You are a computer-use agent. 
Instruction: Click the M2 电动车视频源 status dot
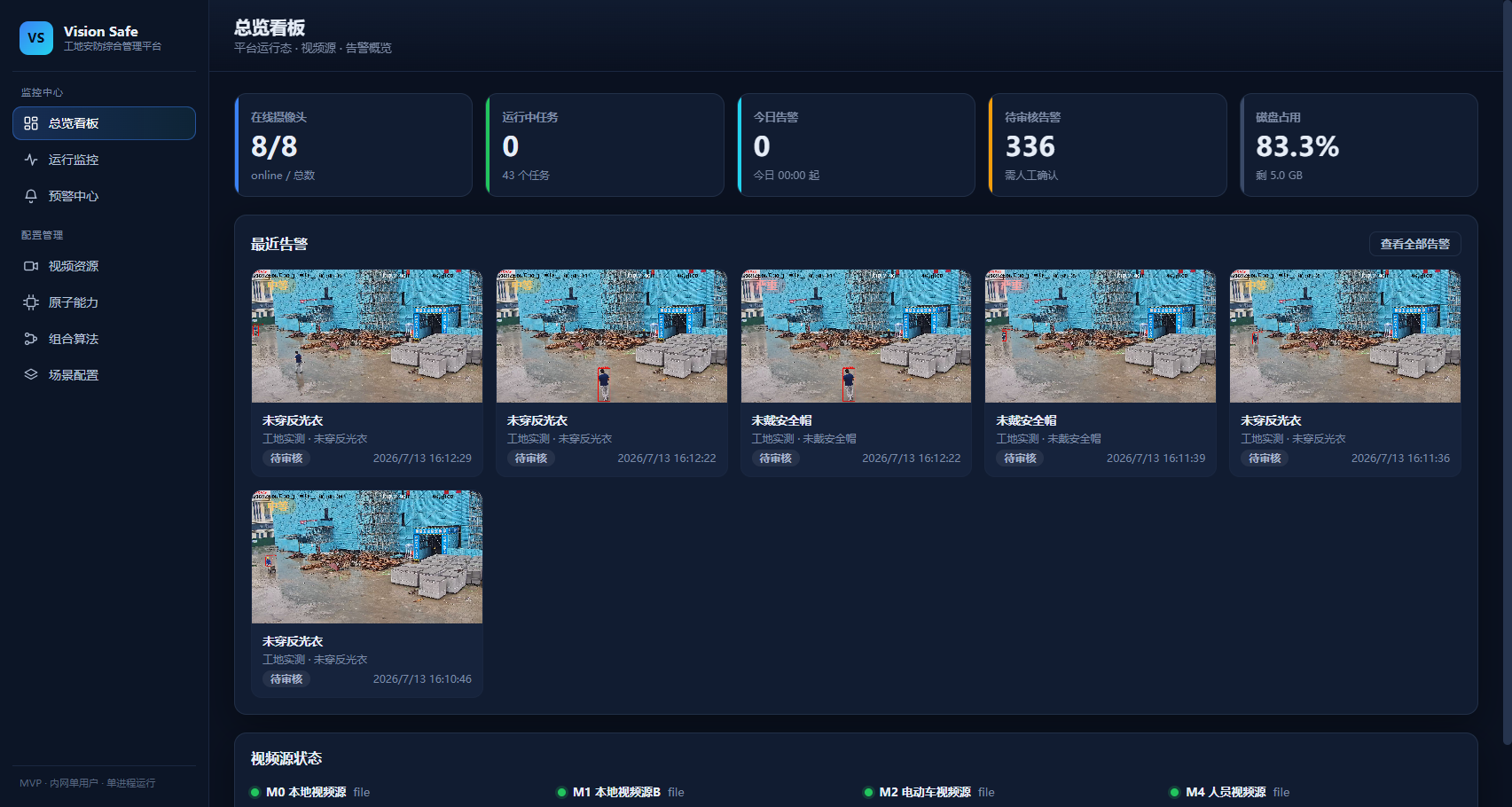pyautogui.click(x=868, y=793)
